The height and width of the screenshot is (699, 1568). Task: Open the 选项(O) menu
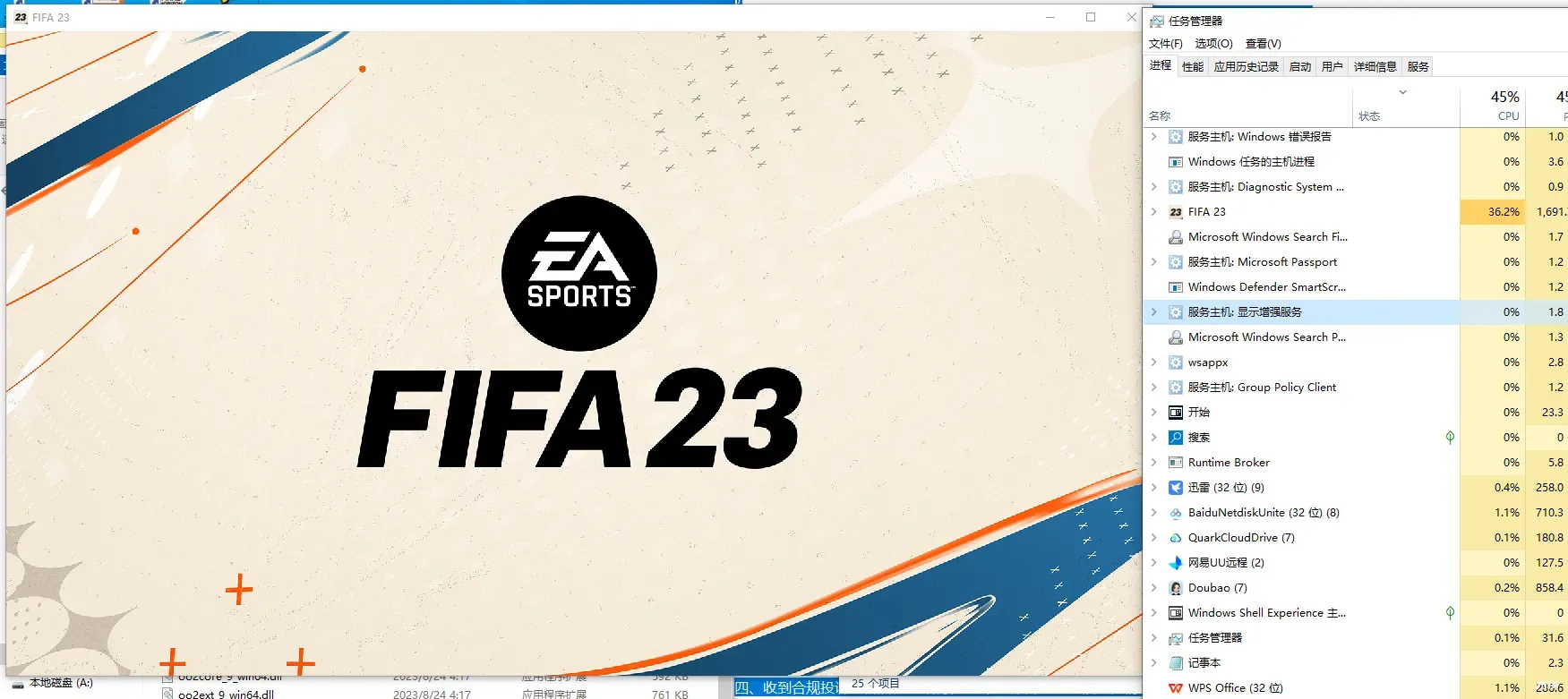(x=1213, y=44)
